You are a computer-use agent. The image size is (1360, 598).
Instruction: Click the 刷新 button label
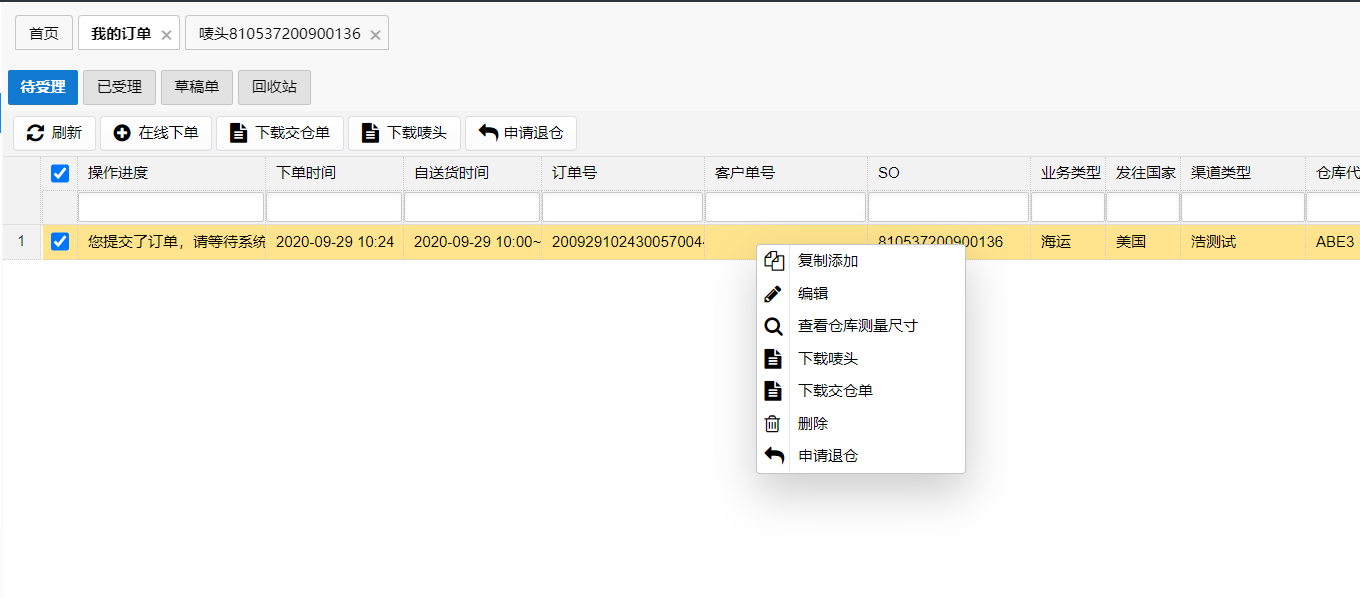(x=67, y=133)
